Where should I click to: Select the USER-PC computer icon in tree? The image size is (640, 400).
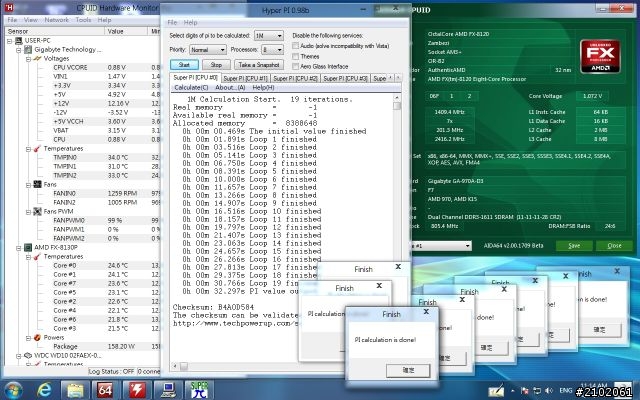pyautogui.click(x=19, y=40)
